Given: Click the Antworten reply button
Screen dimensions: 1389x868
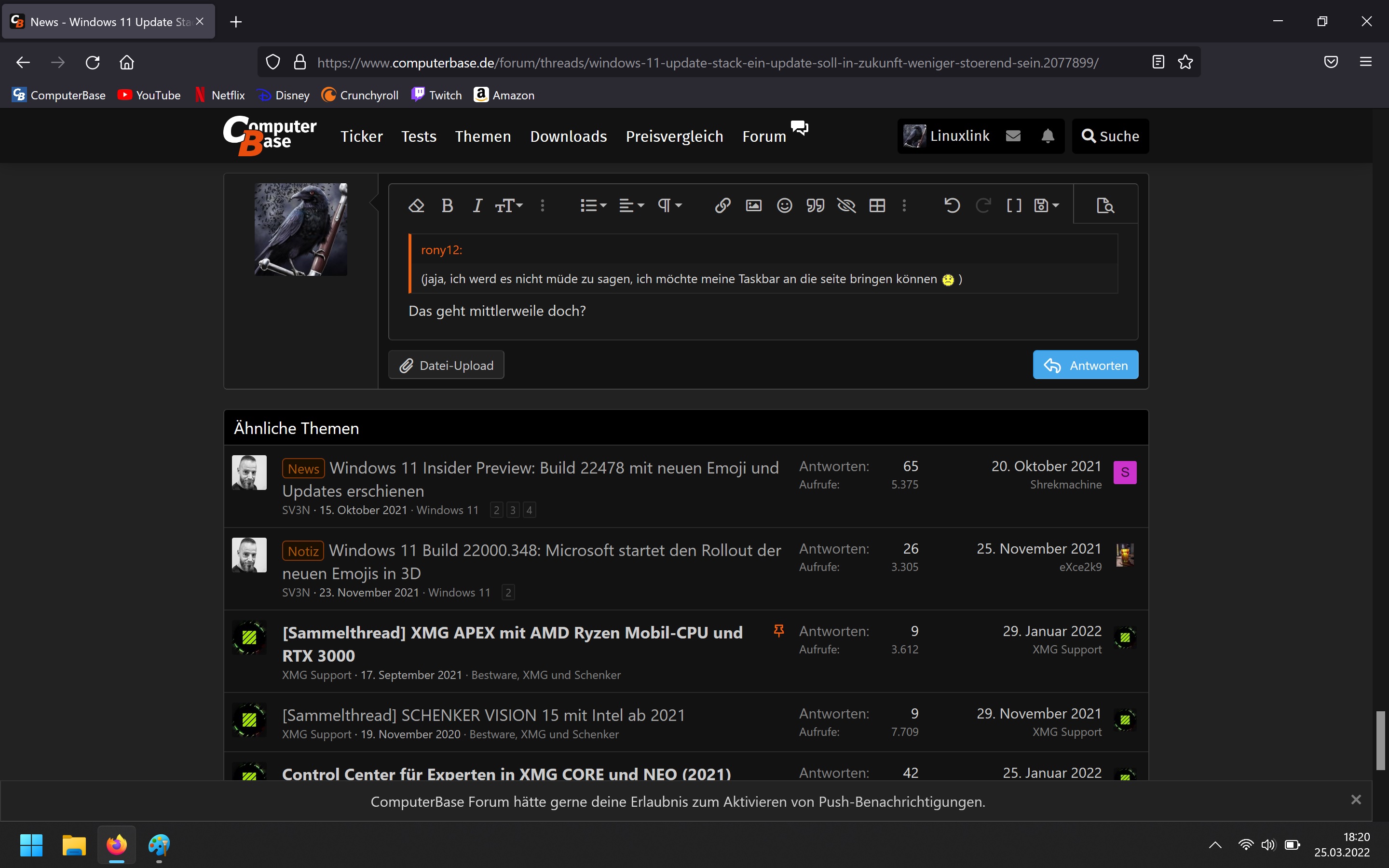Looking at the screenshot, I should click(1085, 365).
